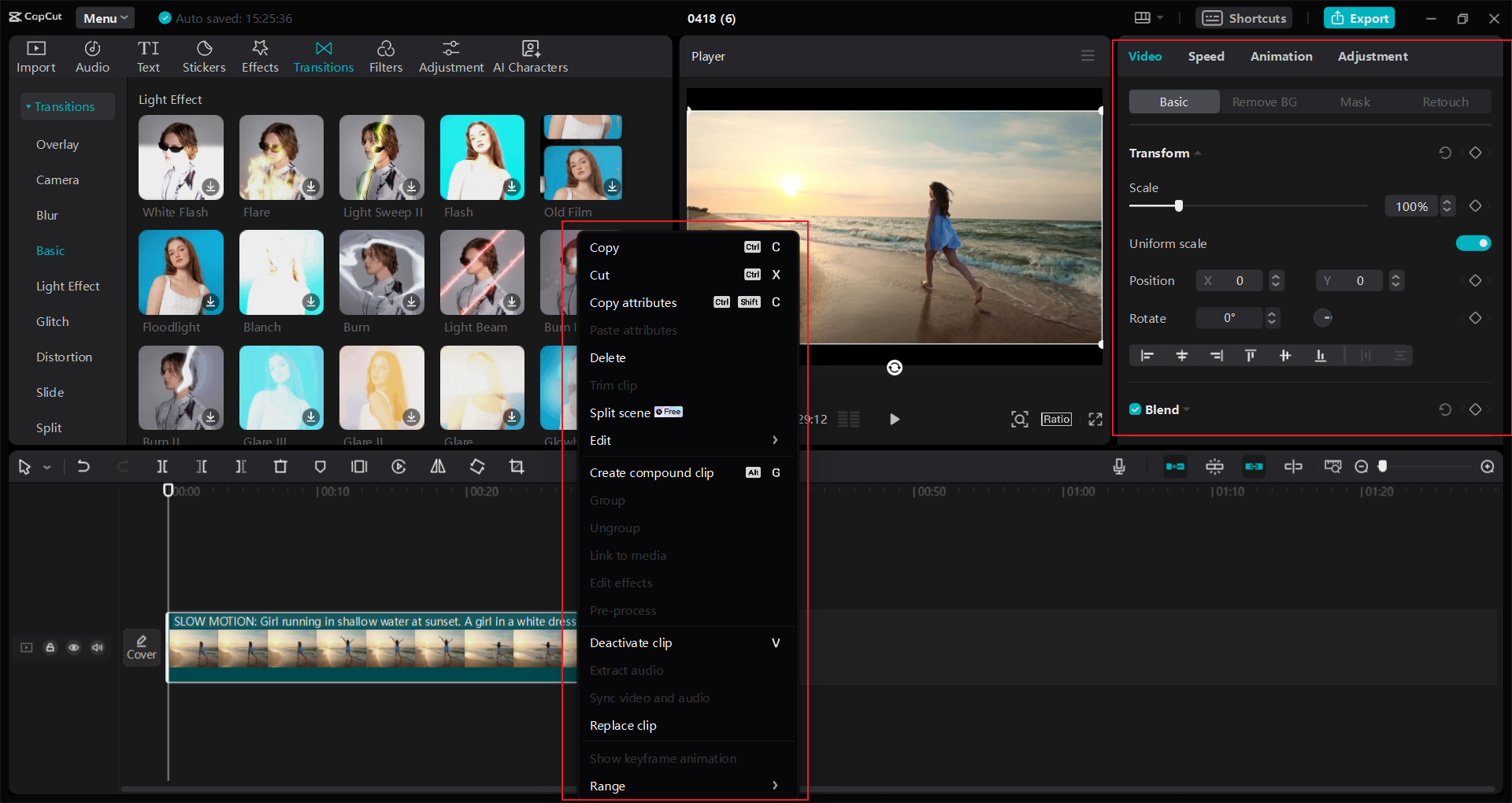The height and width of the screenshot is (803, 1512).
Task: Click the Delete clip icon in the toolbar
Action: pos(280,466)
